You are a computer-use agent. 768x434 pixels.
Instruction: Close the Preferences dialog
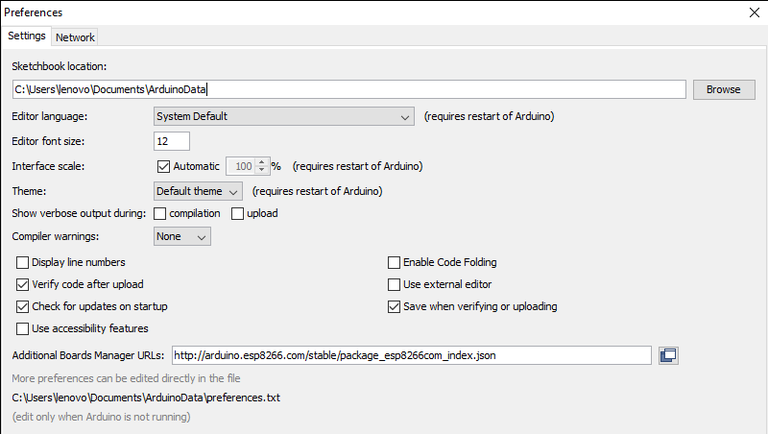click(x=753, y=12)
